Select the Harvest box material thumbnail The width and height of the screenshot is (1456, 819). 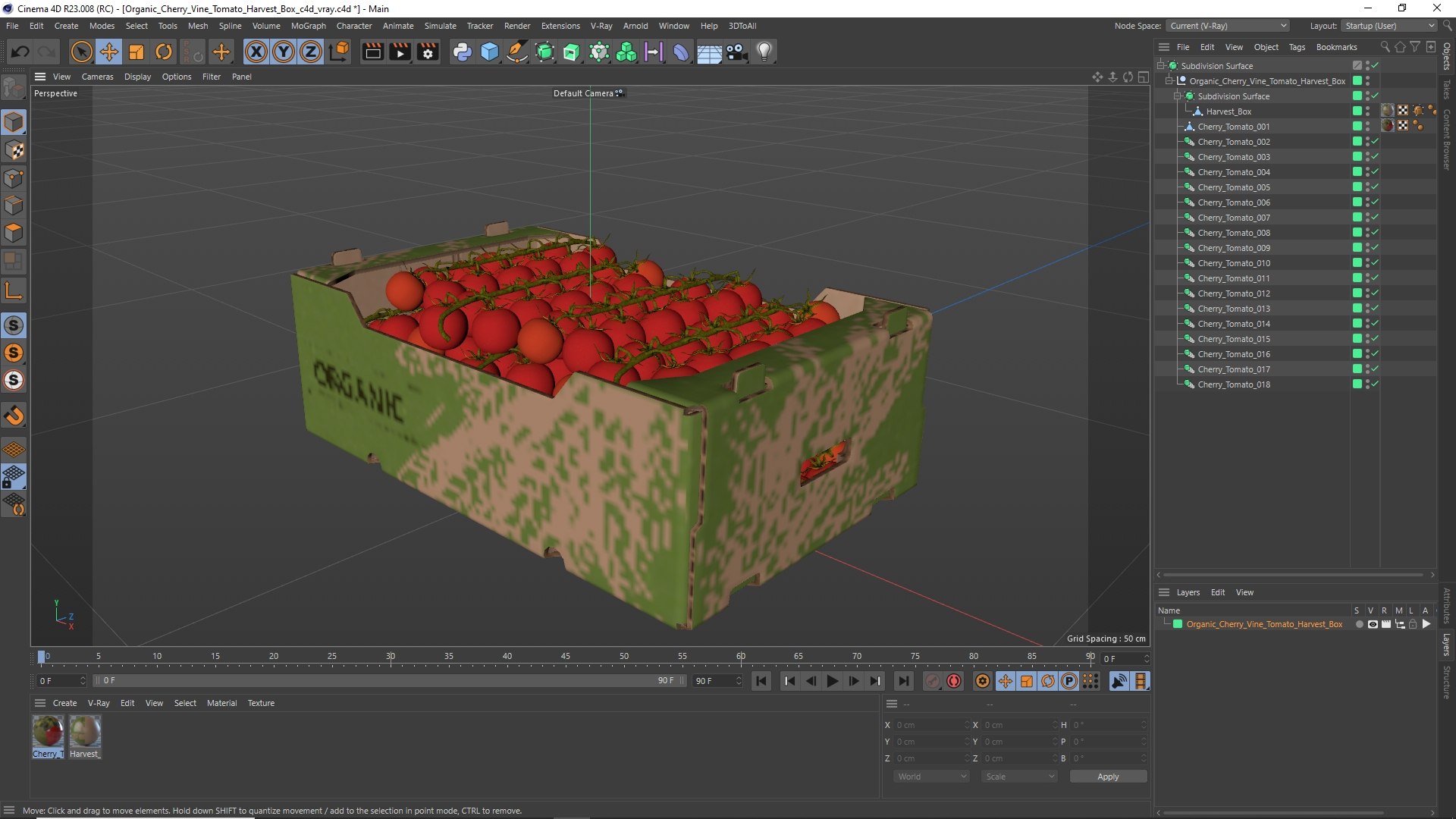pos(85,732)
